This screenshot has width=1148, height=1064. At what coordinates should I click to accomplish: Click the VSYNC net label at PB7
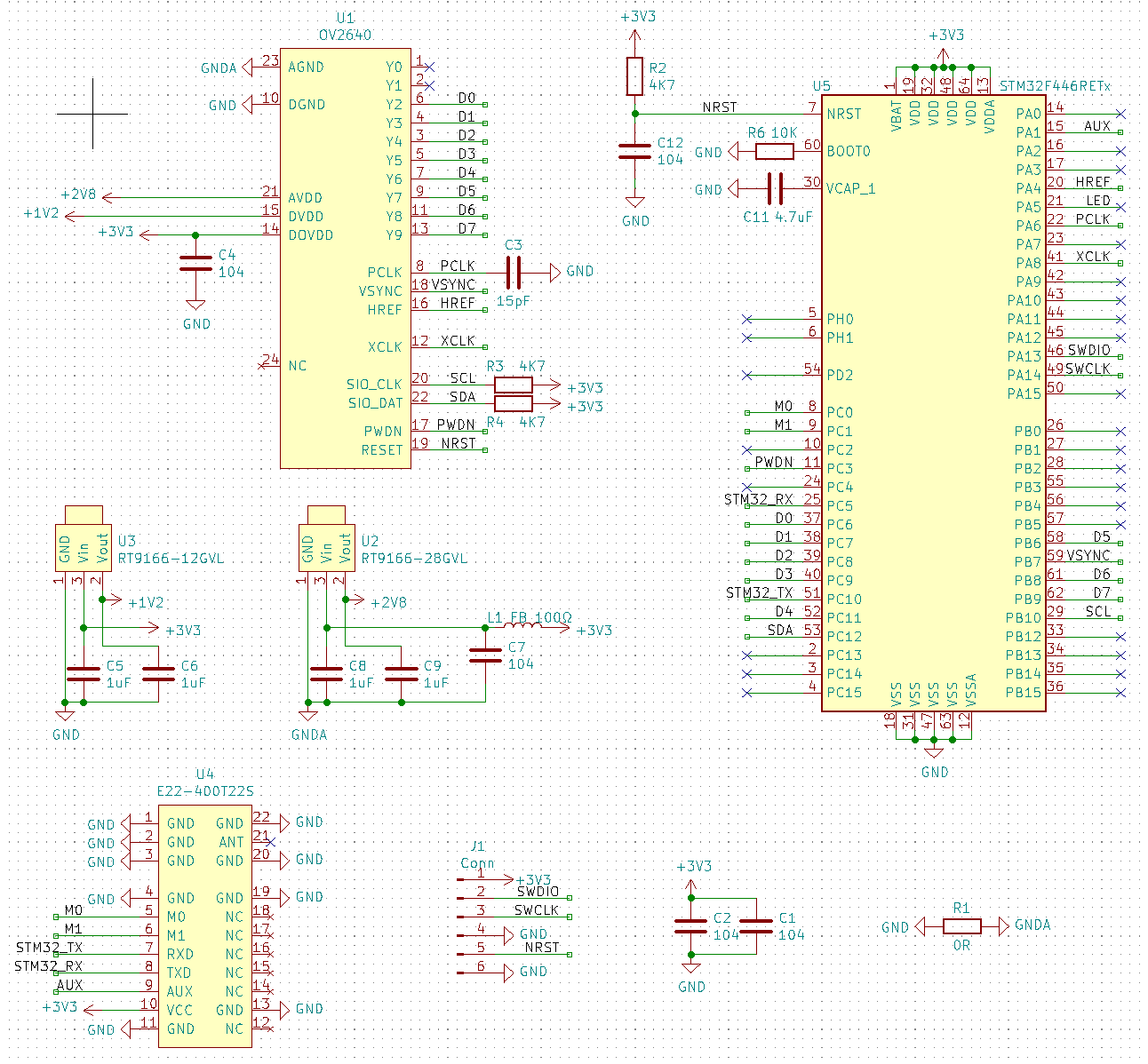coord(1088,555)
